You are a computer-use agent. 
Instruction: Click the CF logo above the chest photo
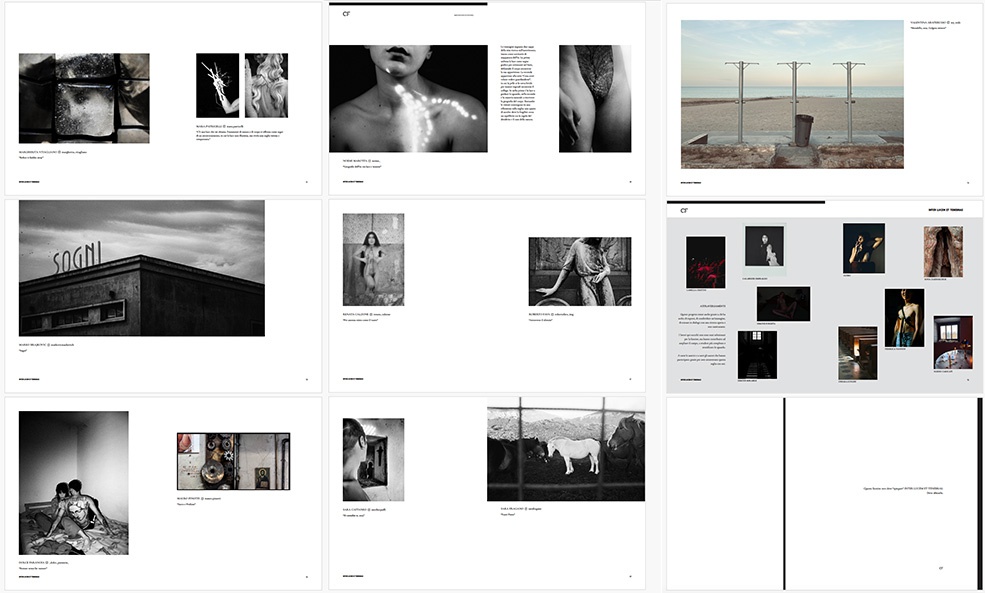(x=346, y=14)
